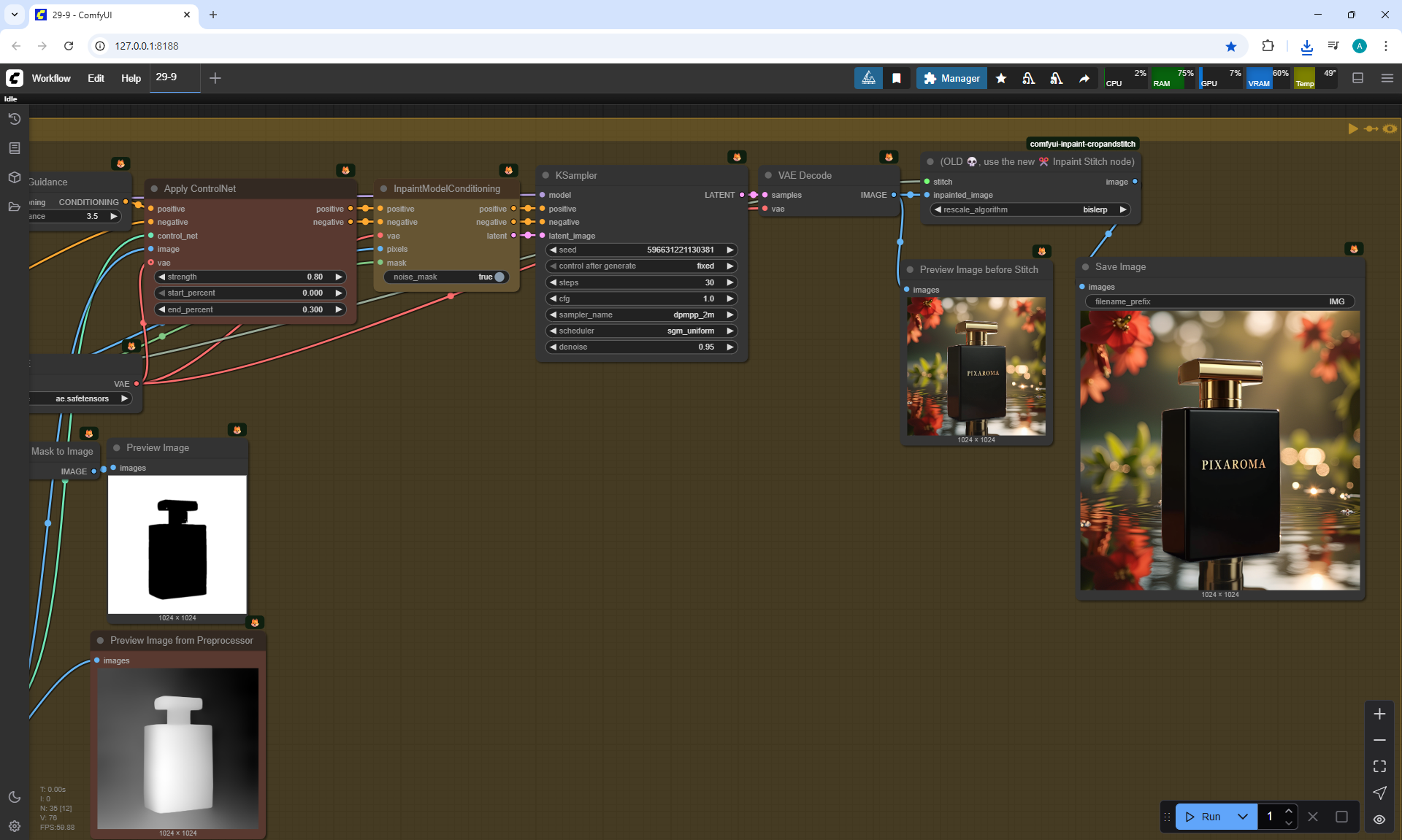Click the Manager button
The height and width of the screenshot is (840, 1402).
coord(951,78)
